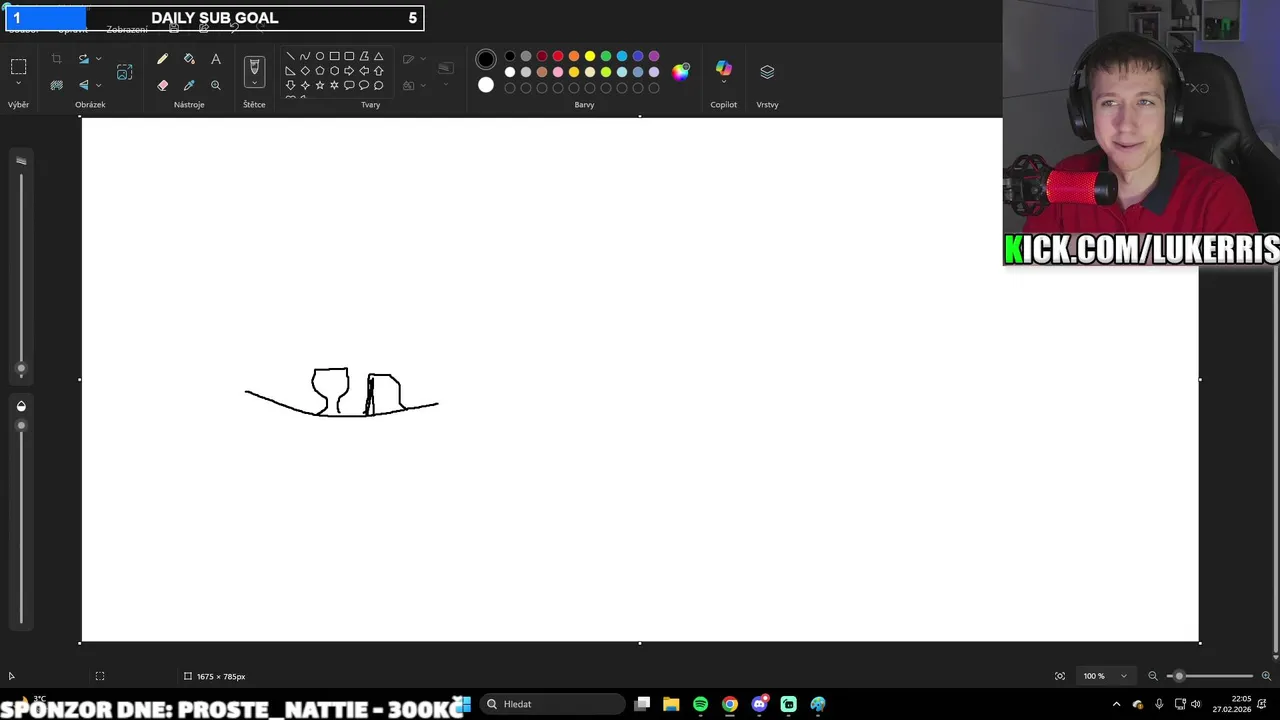Expand the Rotate options arrow

coord(98,59)
